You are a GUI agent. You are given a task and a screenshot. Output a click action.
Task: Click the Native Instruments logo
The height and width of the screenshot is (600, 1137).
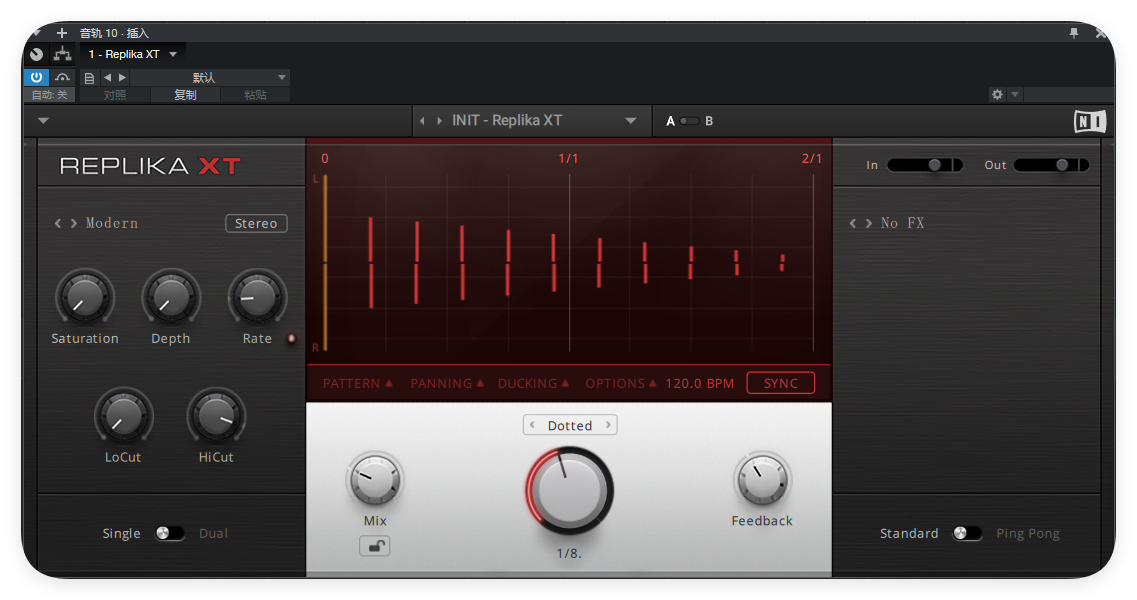1090,121
